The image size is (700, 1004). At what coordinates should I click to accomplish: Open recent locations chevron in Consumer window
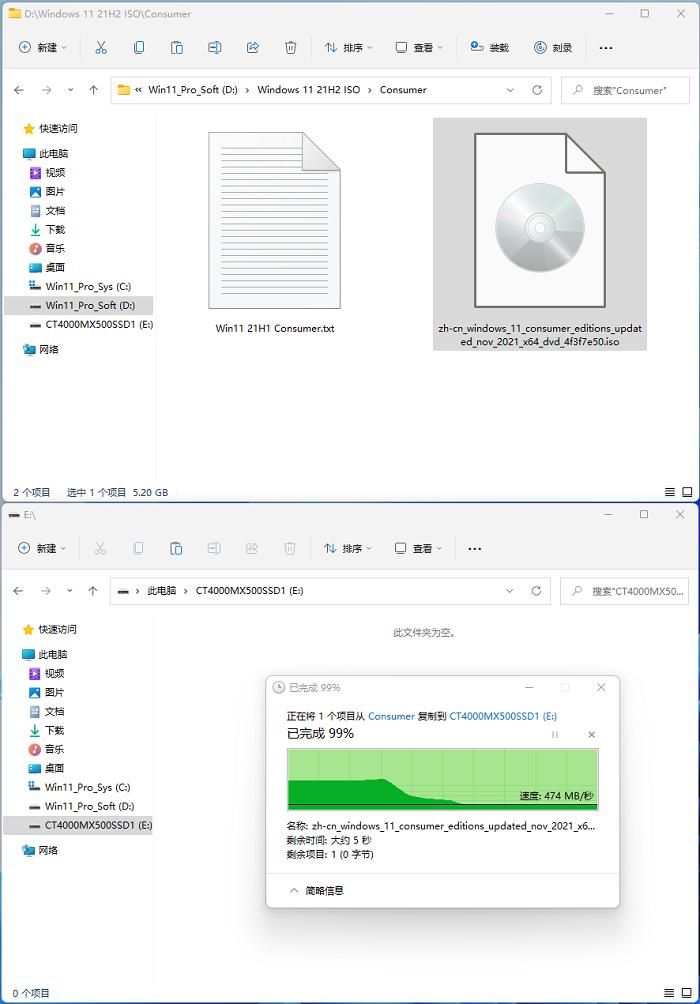pyautogui.click(x=70, y=90)
